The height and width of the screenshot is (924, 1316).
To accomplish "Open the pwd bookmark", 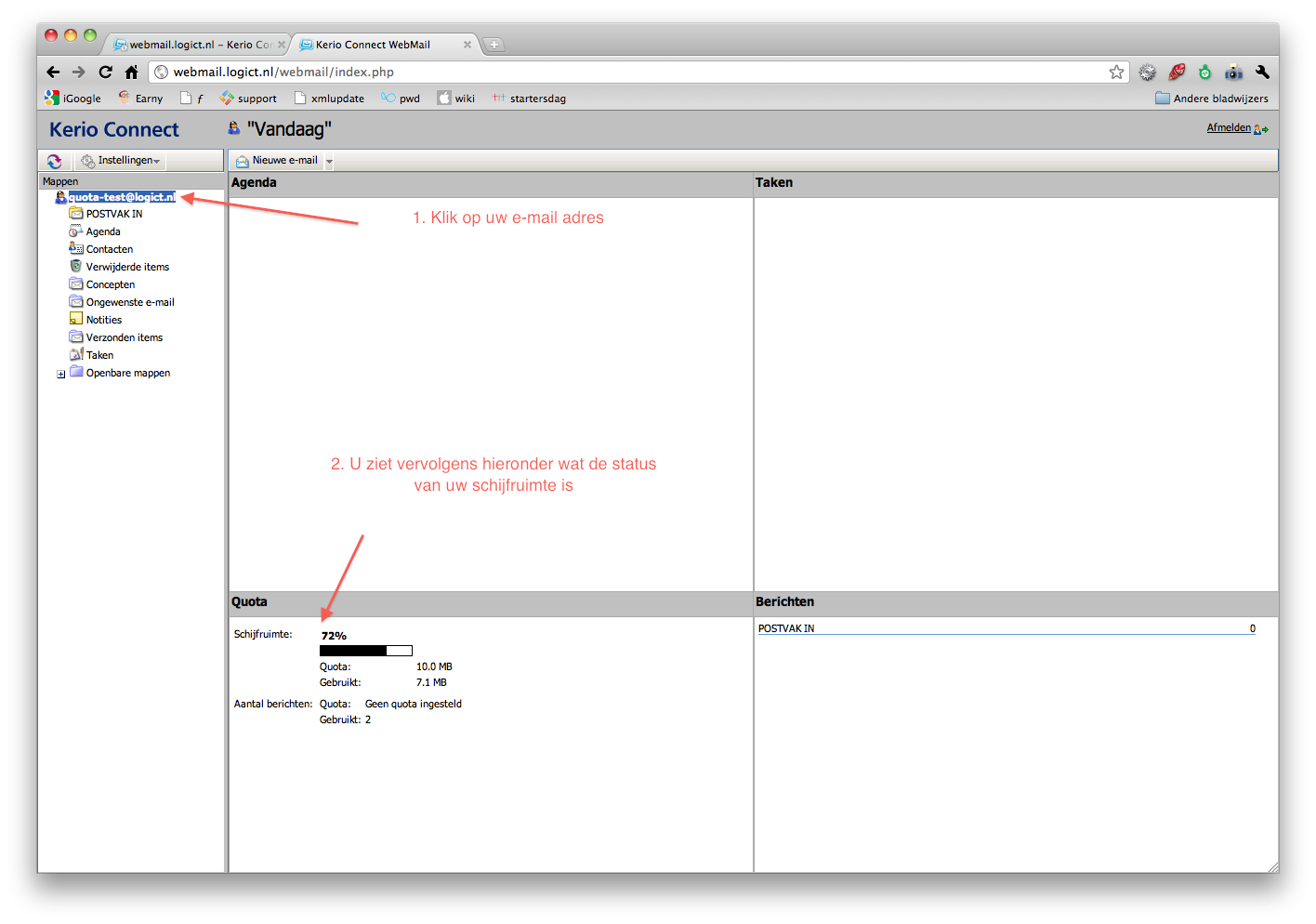I will tap(401, 98).
